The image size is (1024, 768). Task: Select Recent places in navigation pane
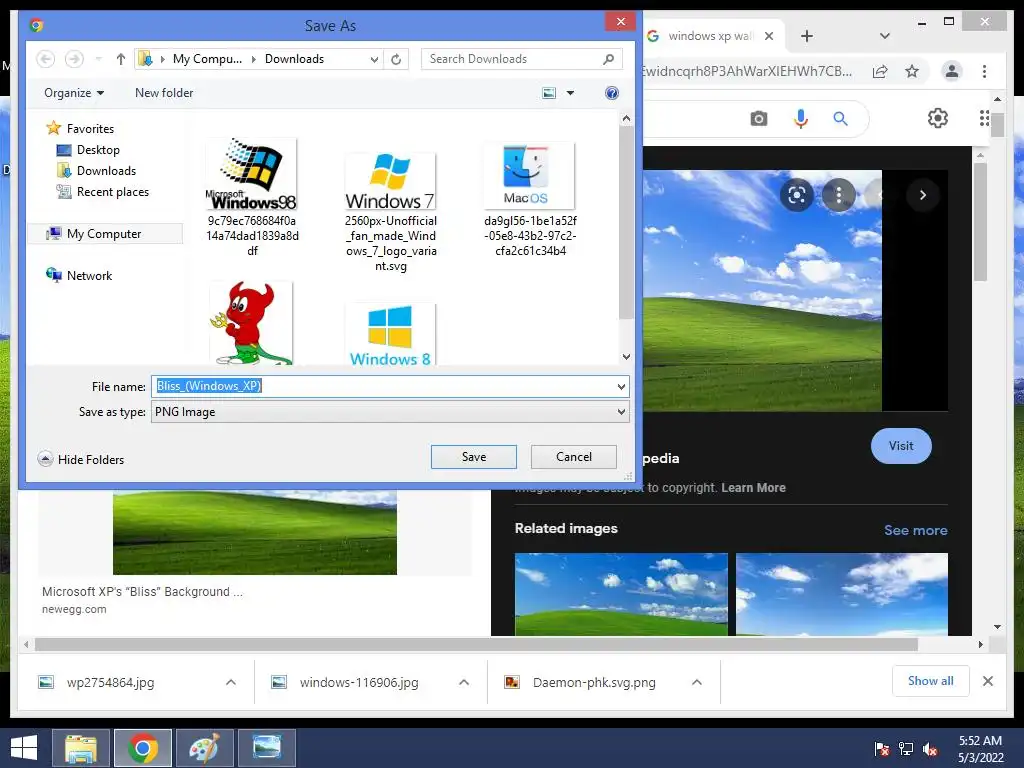[103, 191]
